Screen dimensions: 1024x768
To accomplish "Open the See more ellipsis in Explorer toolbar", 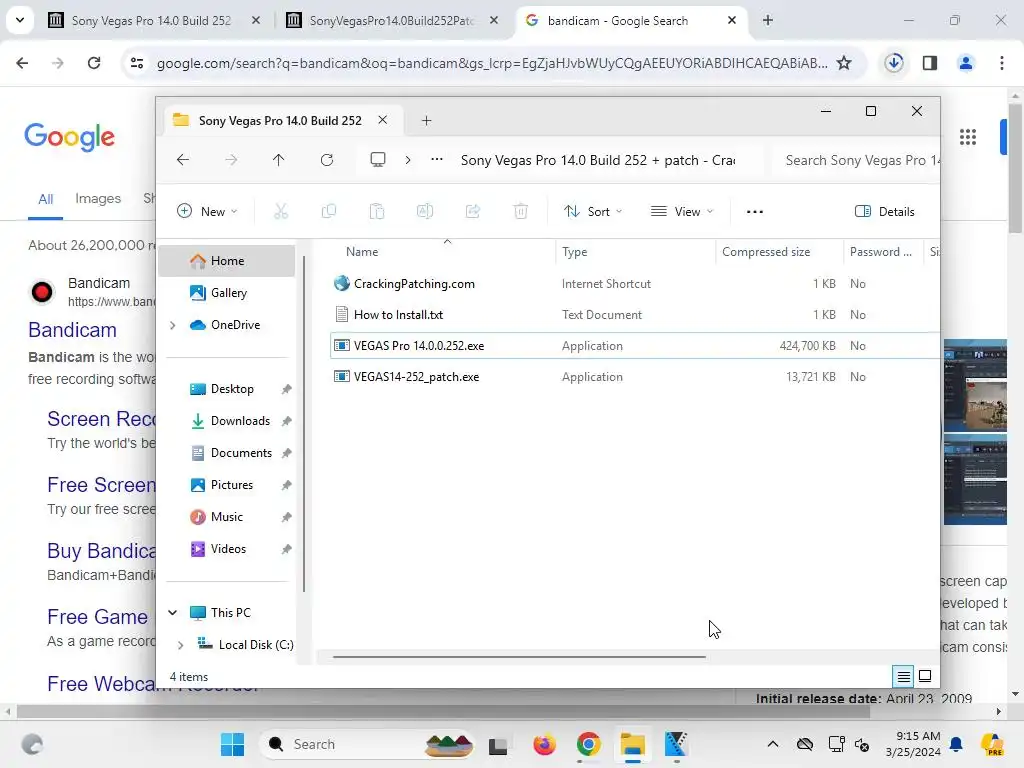I will pyautogui.click(x=755, y=212).
